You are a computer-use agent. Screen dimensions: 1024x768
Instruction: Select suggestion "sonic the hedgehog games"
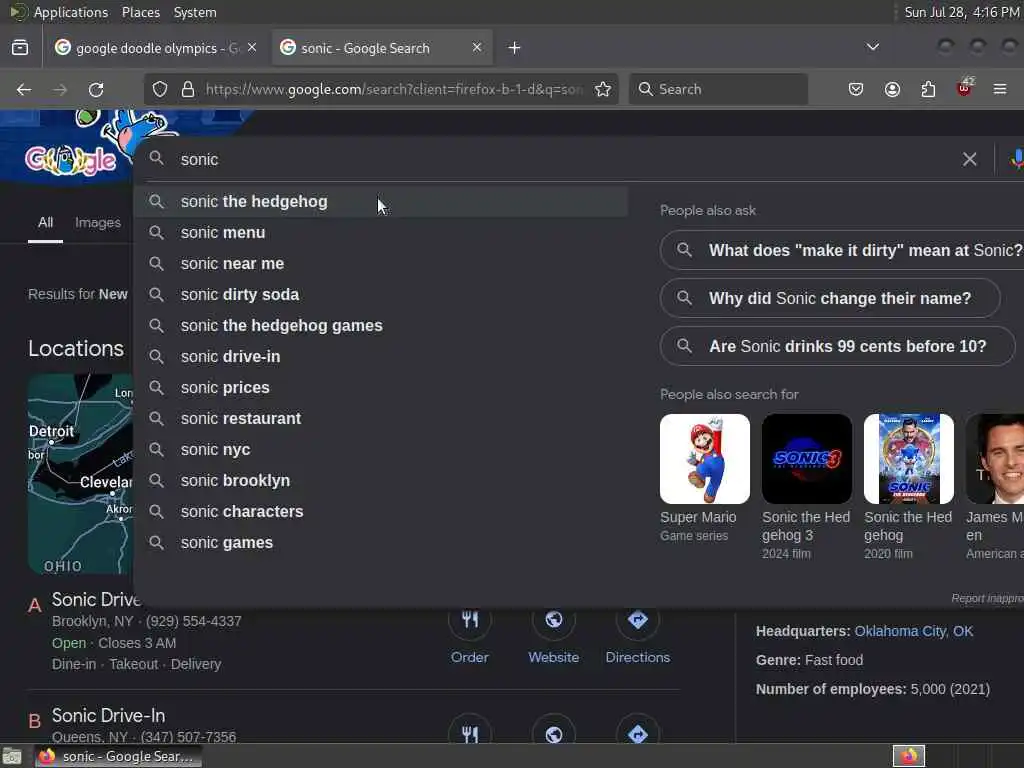coord(381,325)
